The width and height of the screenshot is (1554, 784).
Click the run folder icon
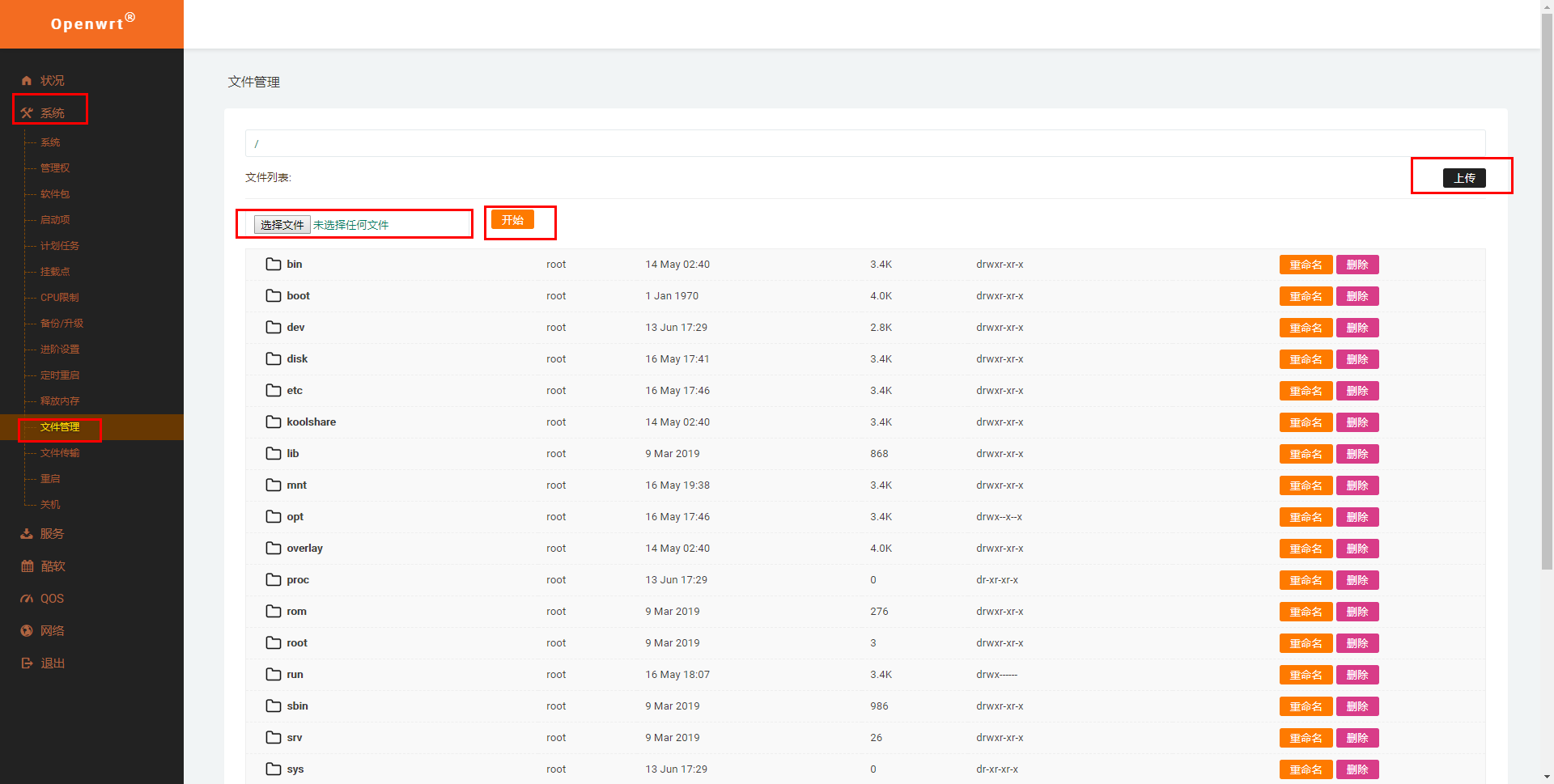(x=274, y=674)
